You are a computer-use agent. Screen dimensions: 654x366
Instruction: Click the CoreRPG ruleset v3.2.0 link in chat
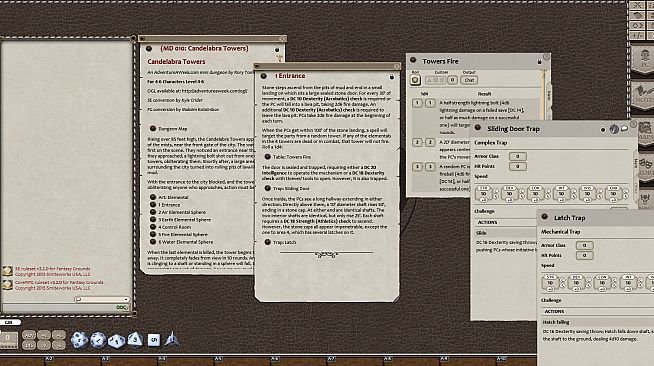(59, 282)
